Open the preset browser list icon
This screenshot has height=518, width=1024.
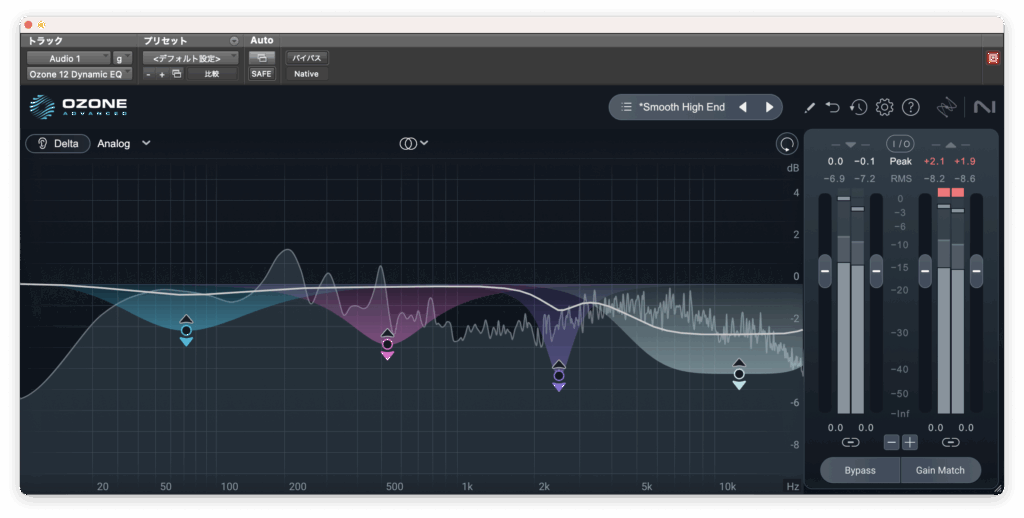pyautogui.click(x=626, y=107)
